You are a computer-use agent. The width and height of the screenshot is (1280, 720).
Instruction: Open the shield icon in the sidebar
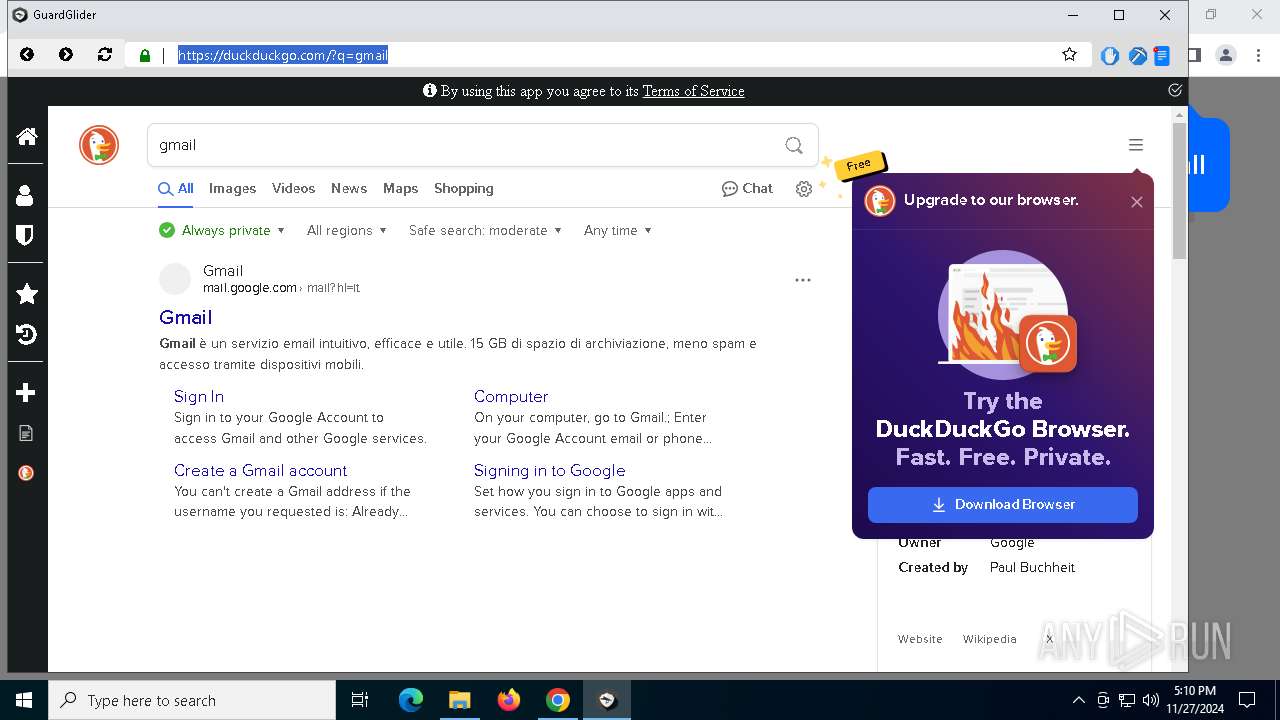(x=25, y=235)
